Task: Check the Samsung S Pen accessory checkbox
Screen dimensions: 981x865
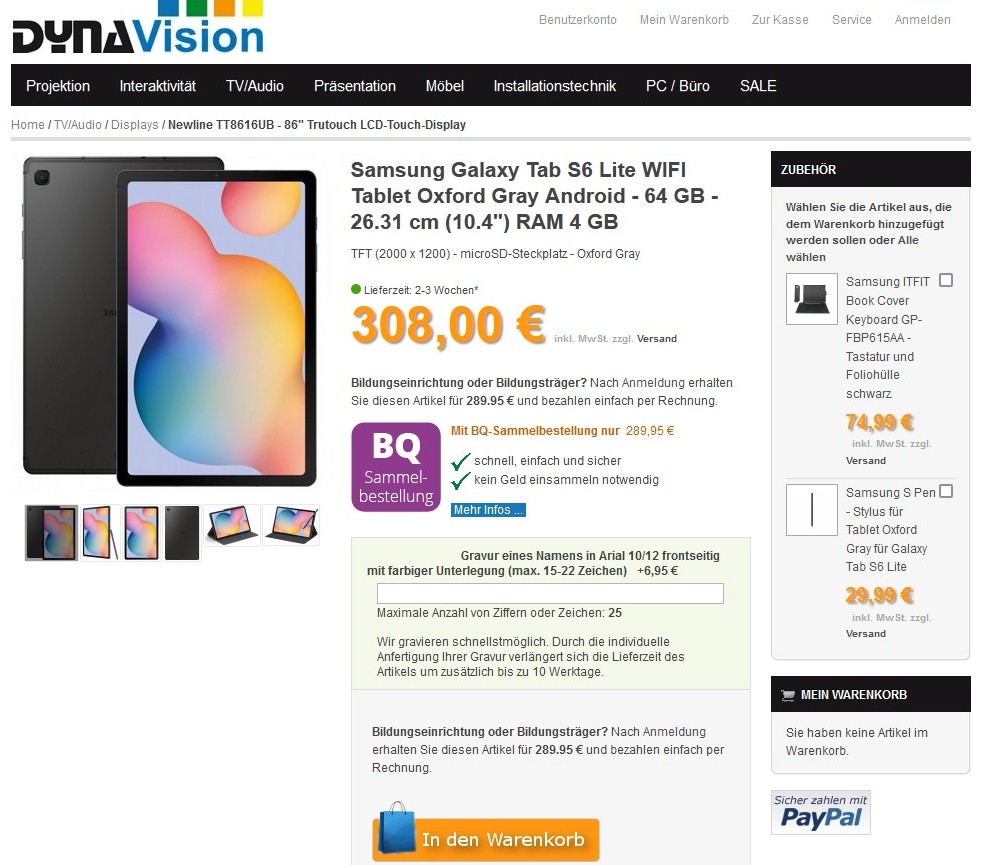Action: (x=946, y=491)
